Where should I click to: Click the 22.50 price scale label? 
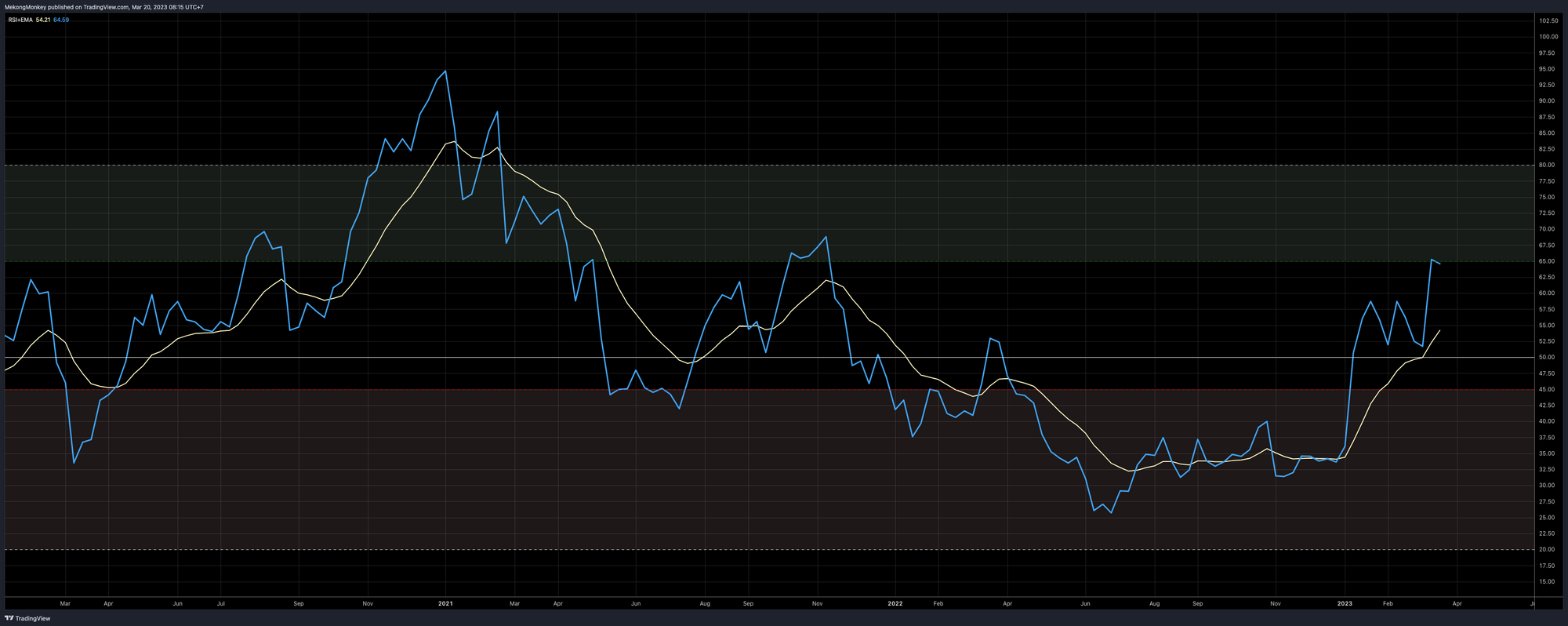pyautogui.click(x=1547, y=533)
